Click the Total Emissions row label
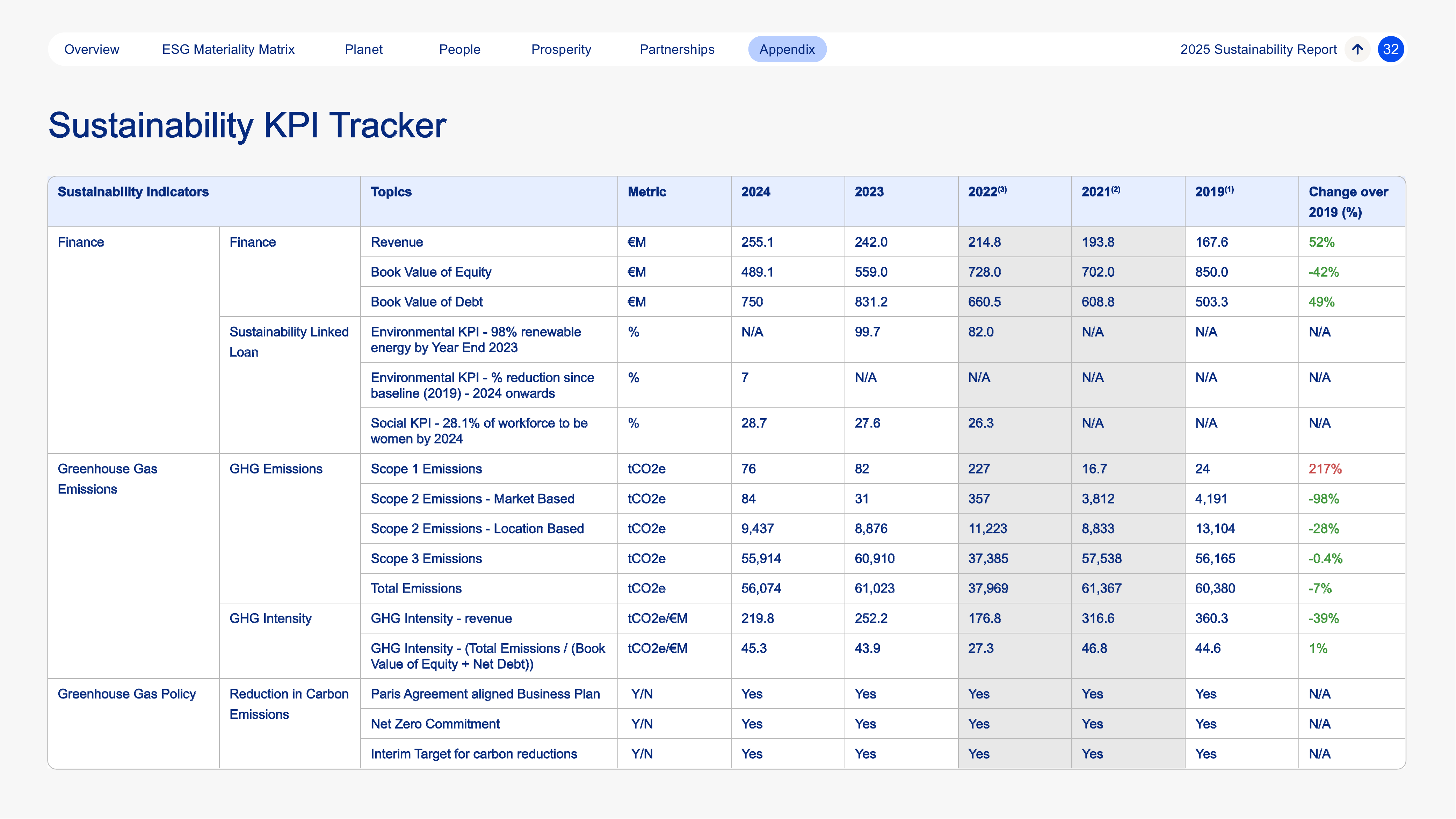Screen dimensions: 1456x819 click(416, 588)
